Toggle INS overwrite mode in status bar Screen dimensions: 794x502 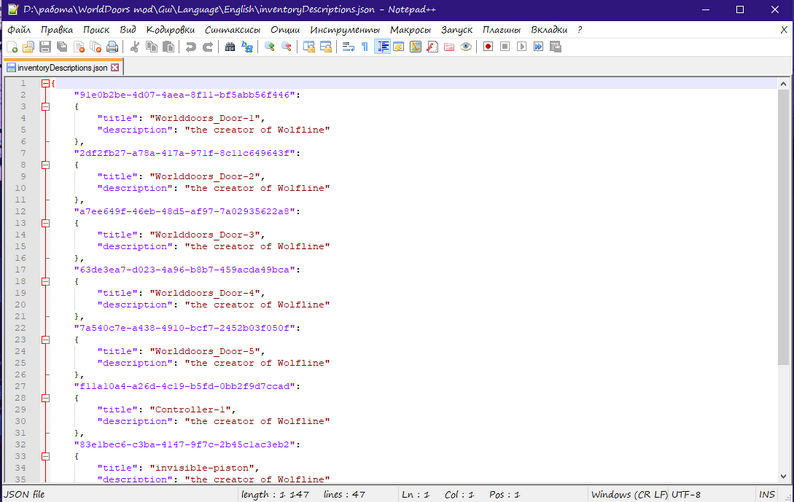tap(767, 494)
